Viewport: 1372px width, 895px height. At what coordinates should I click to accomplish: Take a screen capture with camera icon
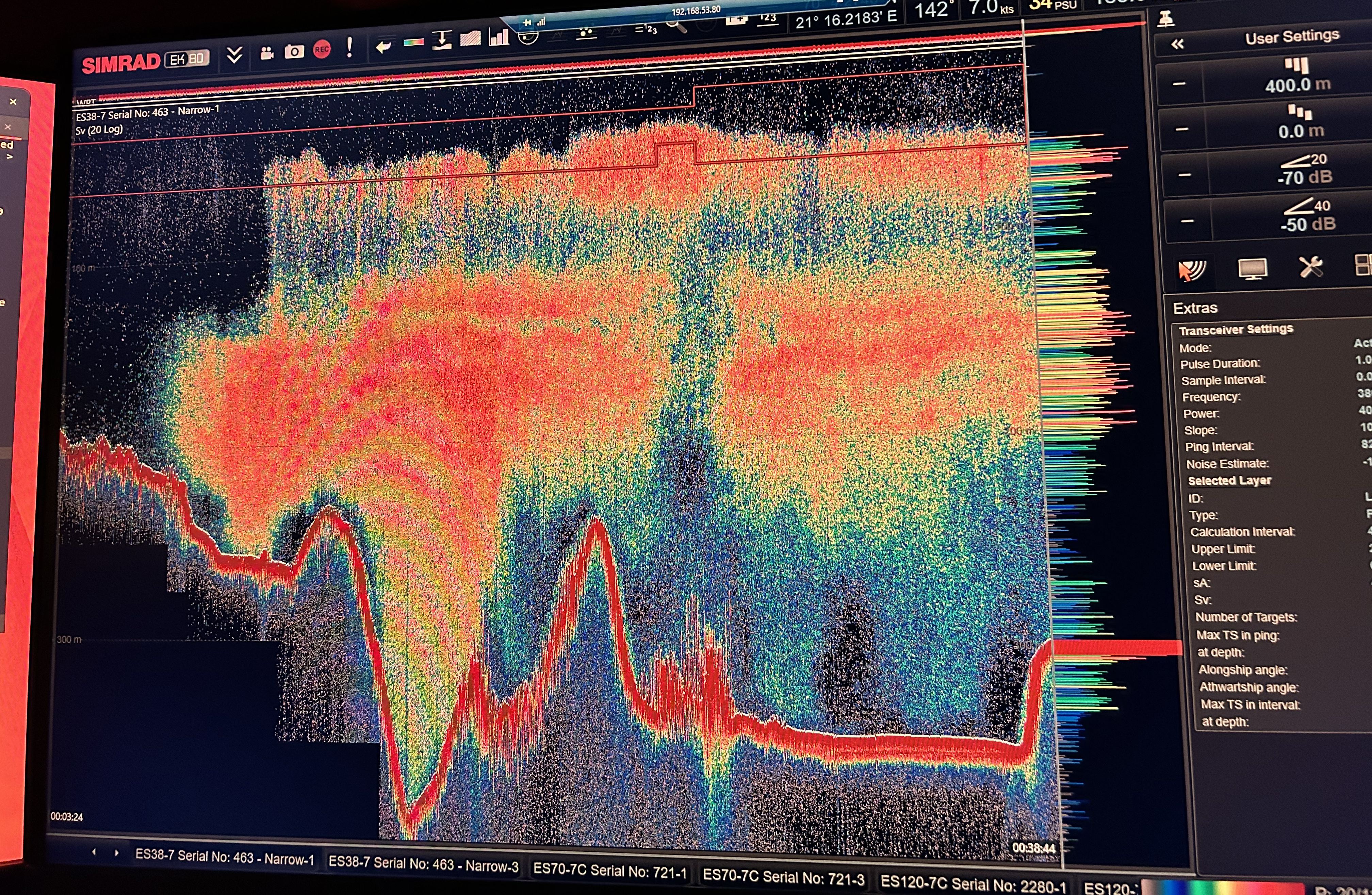tap(294, 52)
